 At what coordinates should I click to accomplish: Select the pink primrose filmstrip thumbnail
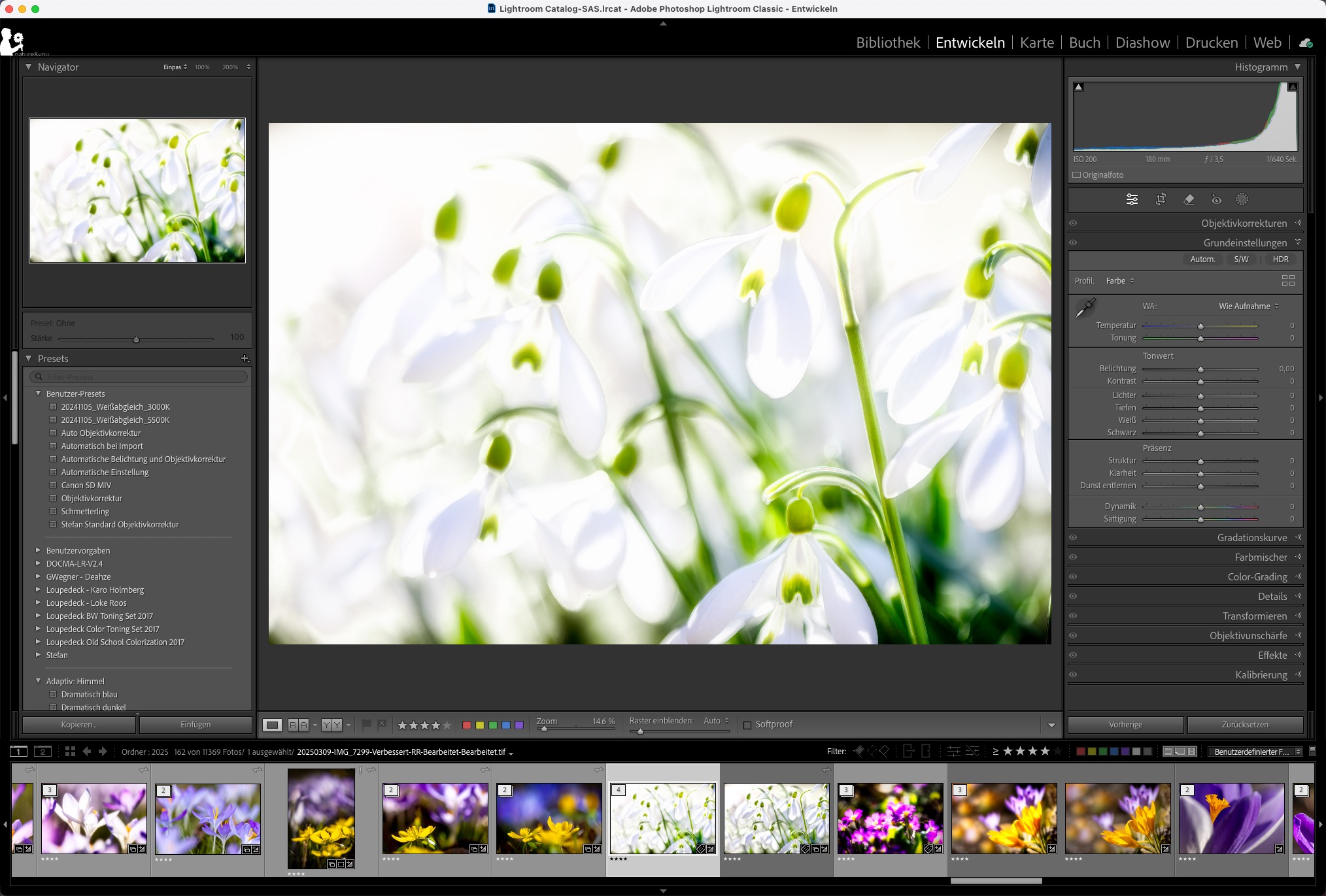click(x=890, y=818)
